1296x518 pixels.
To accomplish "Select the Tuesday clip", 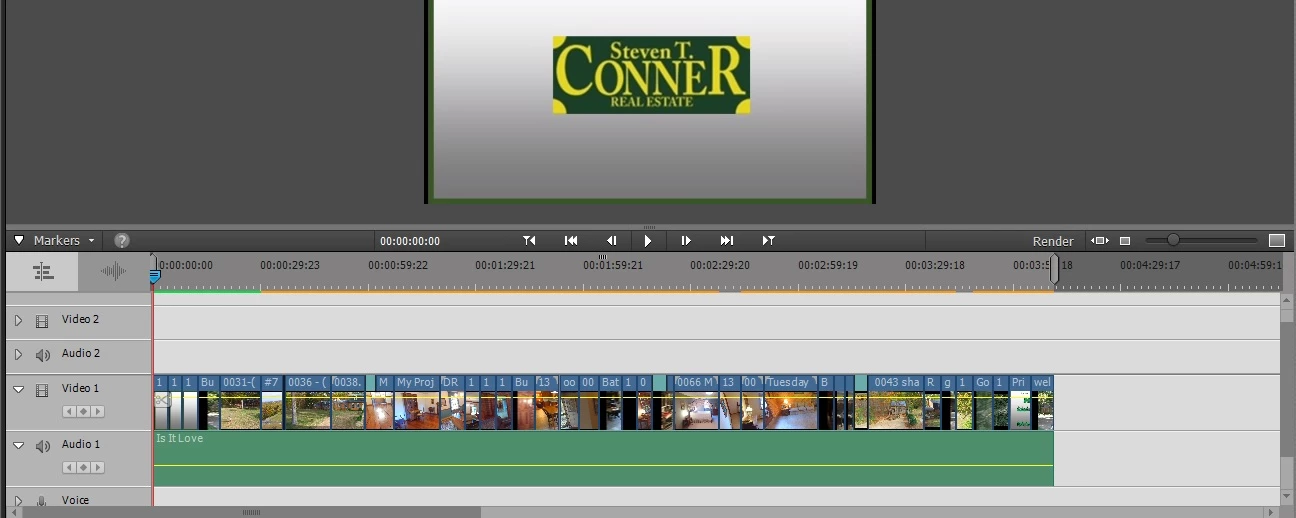I will [x=790, y=403].
